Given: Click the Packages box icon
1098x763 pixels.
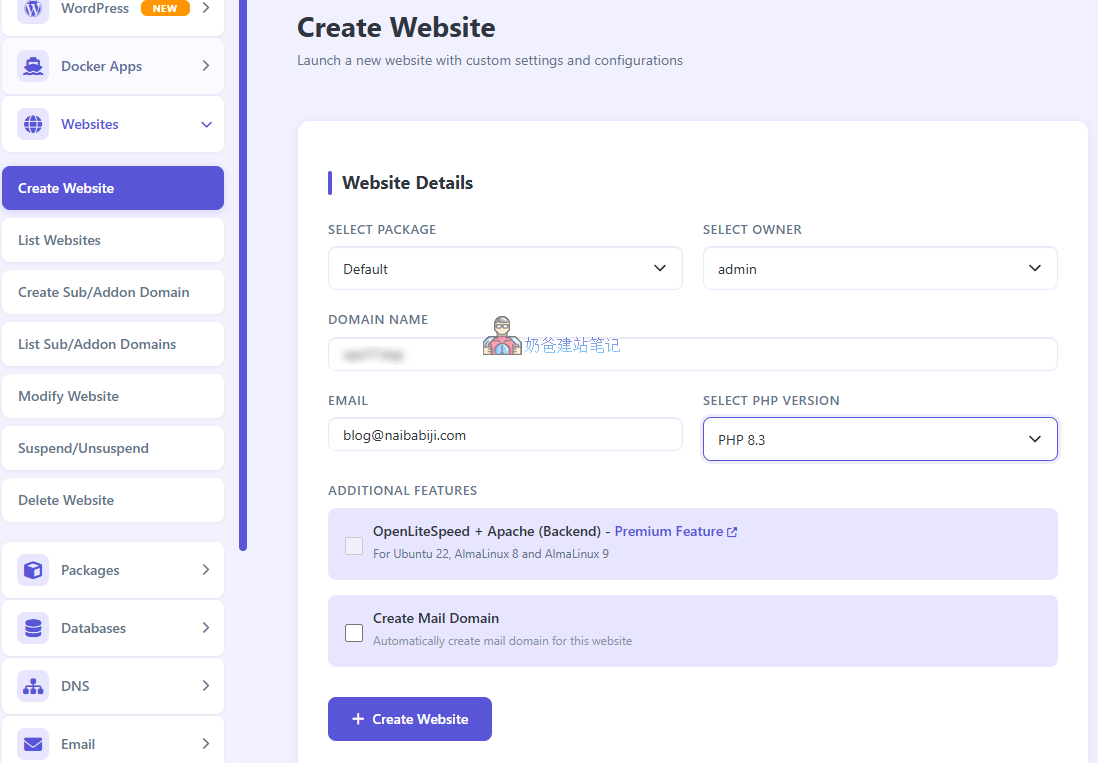Looking at the screenshot, I should (33, 570).
